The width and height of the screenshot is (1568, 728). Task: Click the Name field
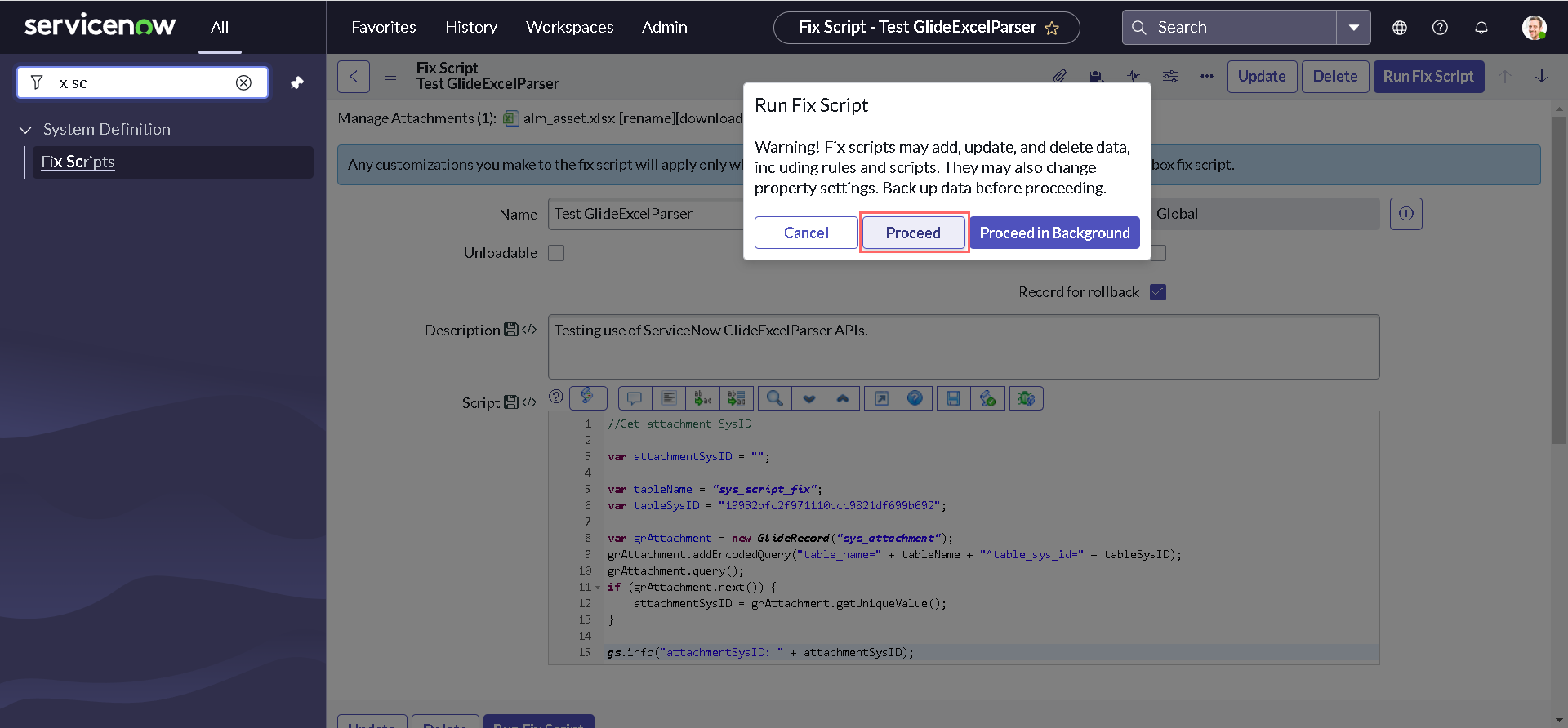(x=645, y=214)
